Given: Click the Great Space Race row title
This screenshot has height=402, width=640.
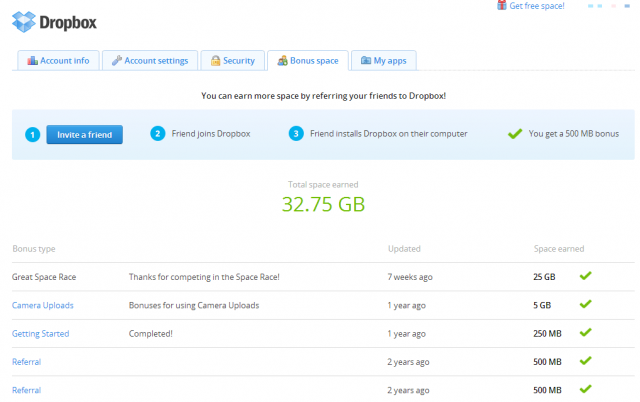Looking at the screenshot, I should click(x=44, y=277).
